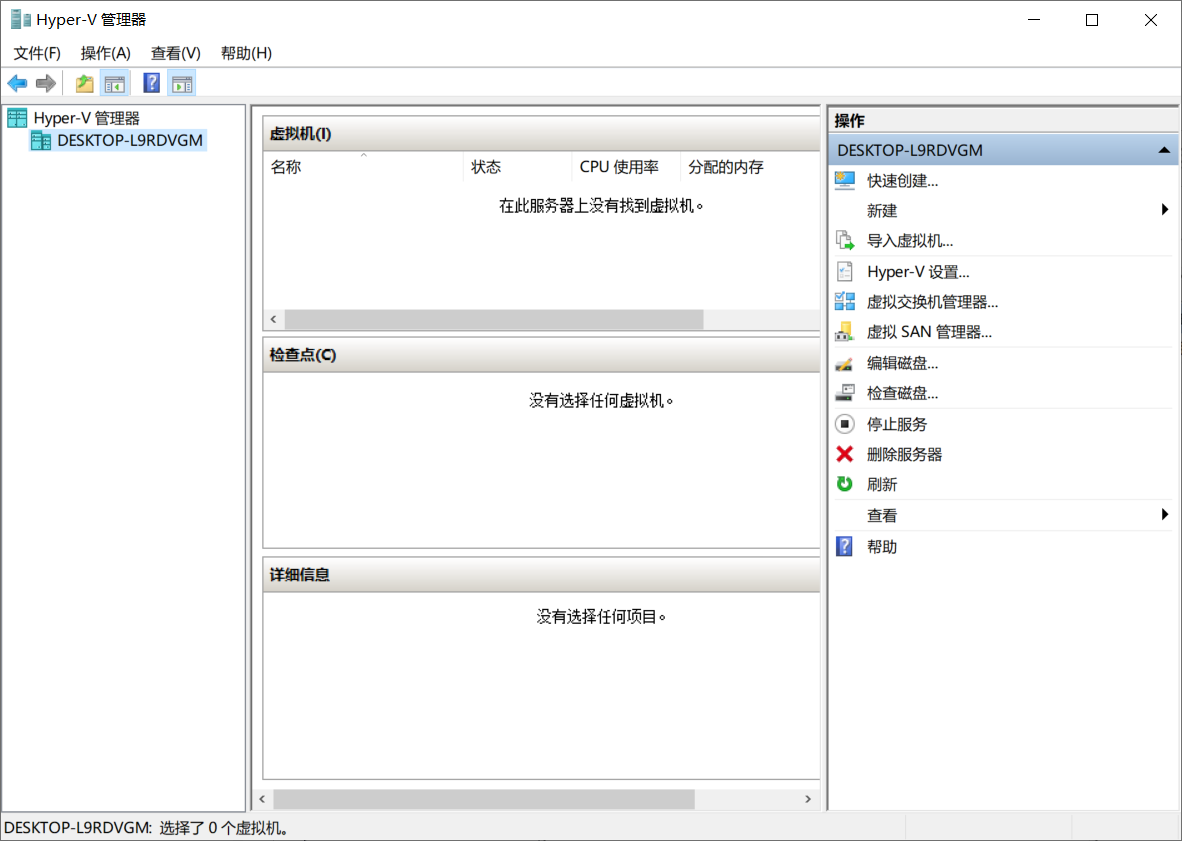Viewport: 1182px width, 841px height.
Task: Click the 检查点(C) section header
Action: pos(541,355)
